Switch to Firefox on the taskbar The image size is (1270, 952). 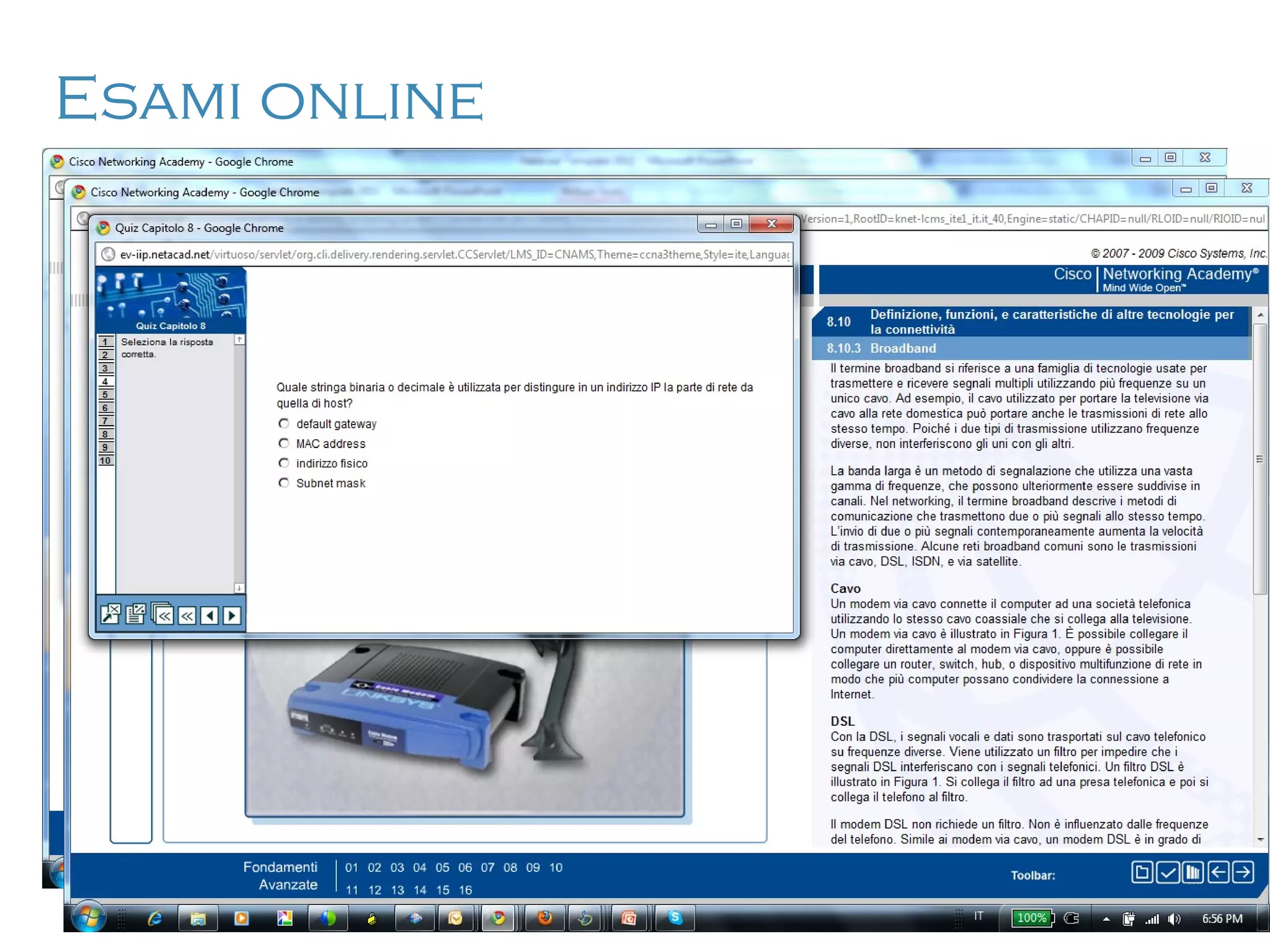coord(545,919)
